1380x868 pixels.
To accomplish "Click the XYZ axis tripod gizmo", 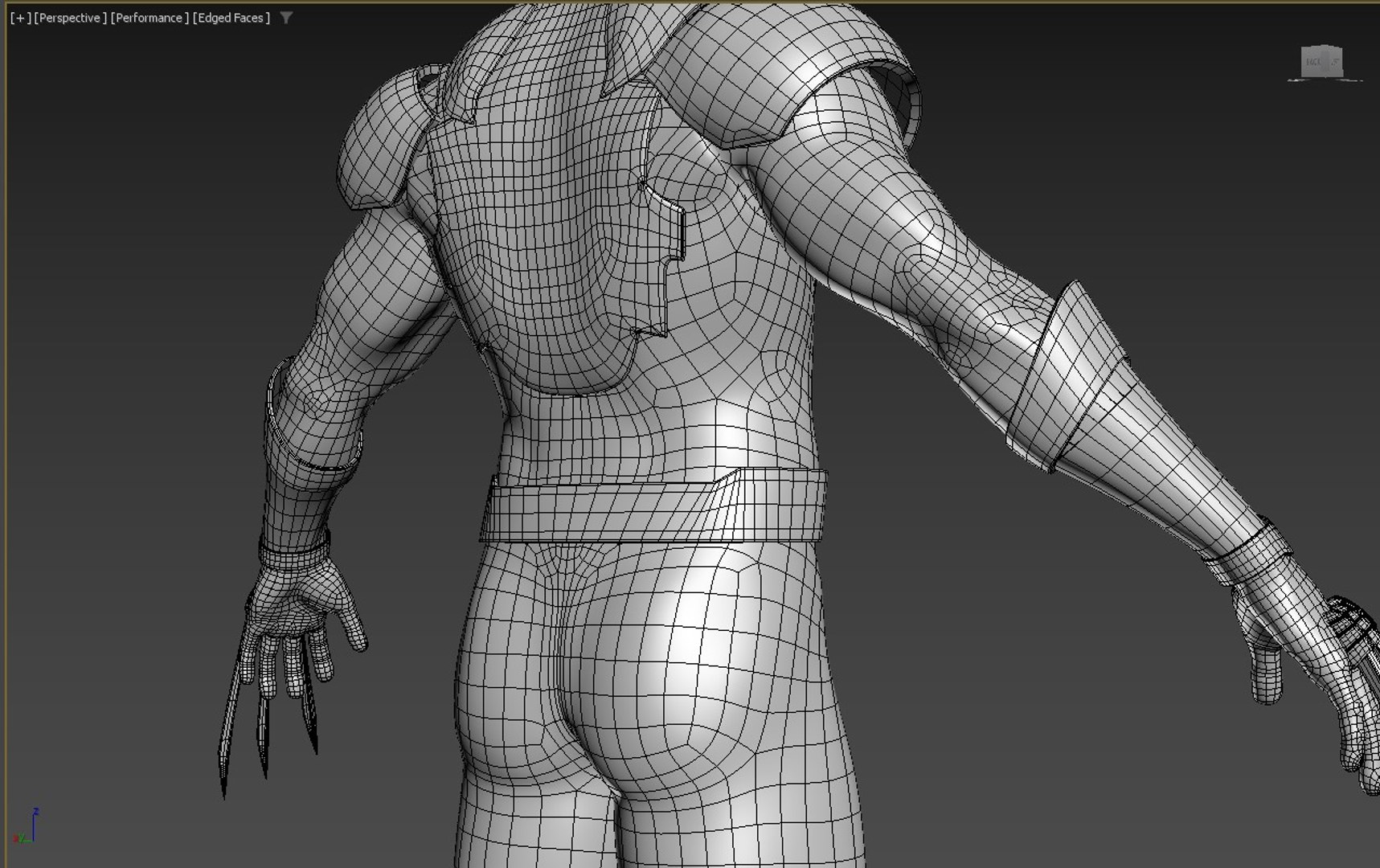I will [27, 827].
